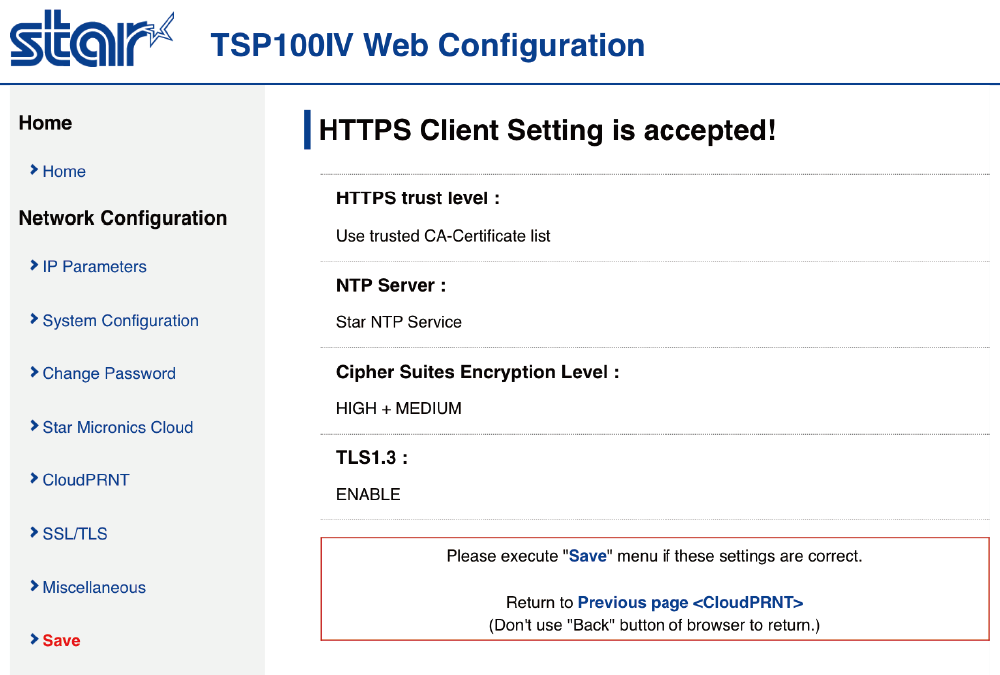Viewport: 1000px width, 675px height.
Task: Navigate to Change Password
Action: point(109,374)
